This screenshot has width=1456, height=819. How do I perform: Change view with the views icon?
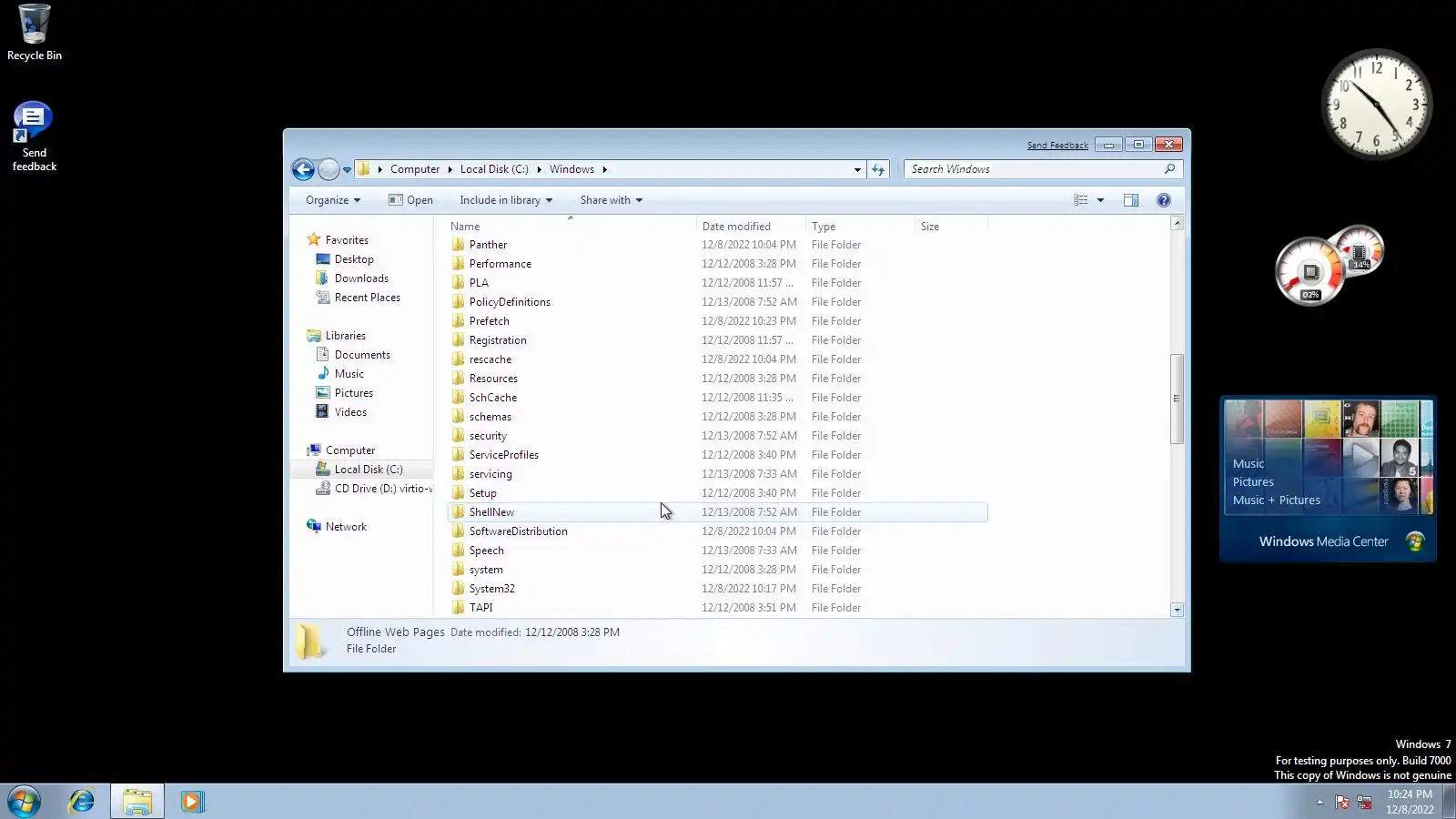tap(1081, 200)
